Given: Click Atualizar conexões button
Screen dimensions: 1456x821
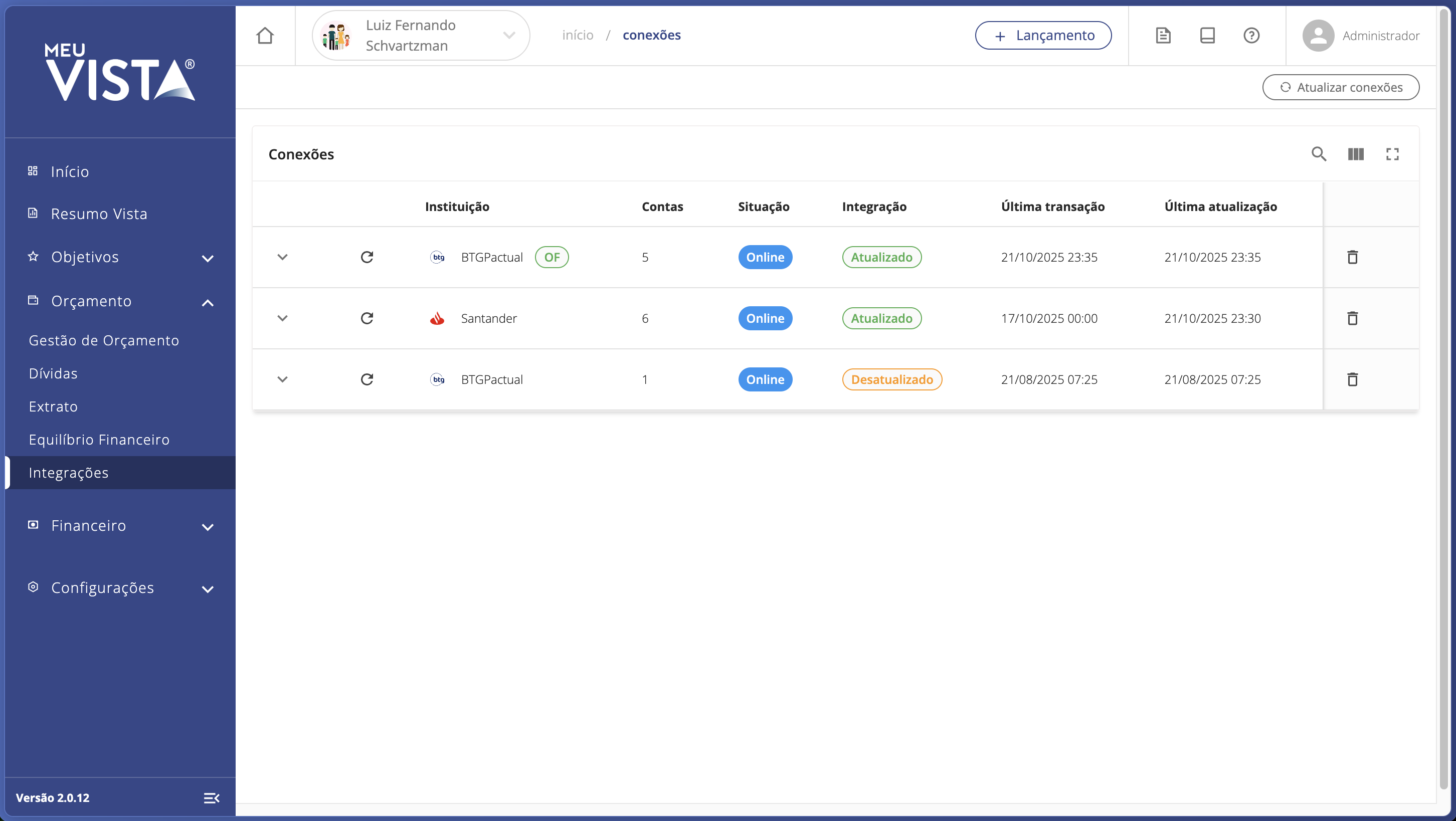Looking at the screenshot, I should click(x=1340, y=87).
